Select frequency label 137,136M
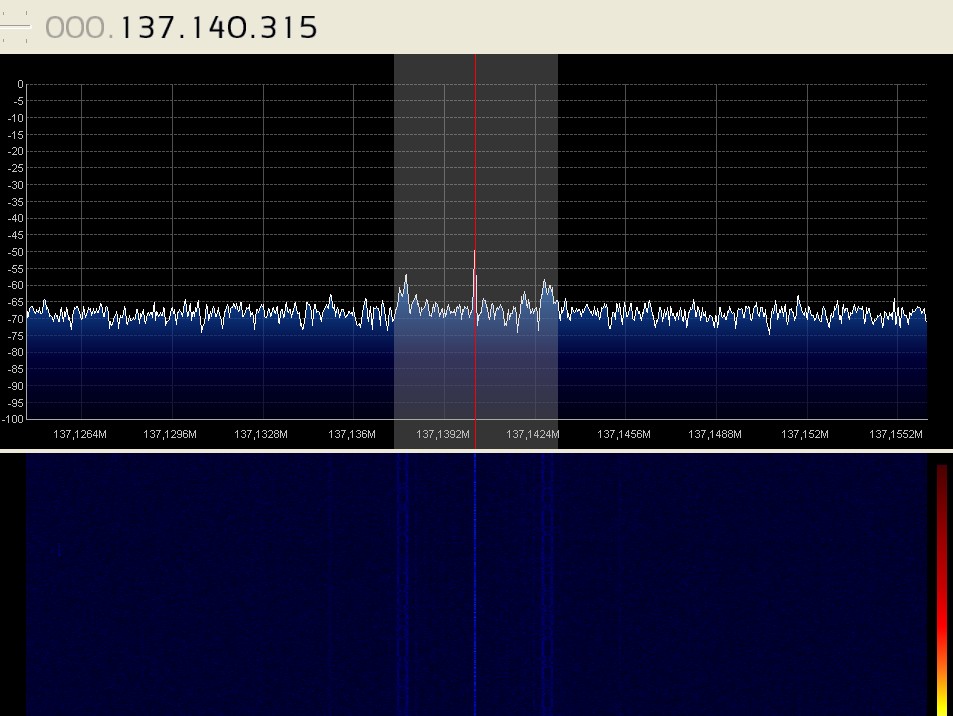The width and height of the screenshot is (953, 716). (x=352, y=435)
